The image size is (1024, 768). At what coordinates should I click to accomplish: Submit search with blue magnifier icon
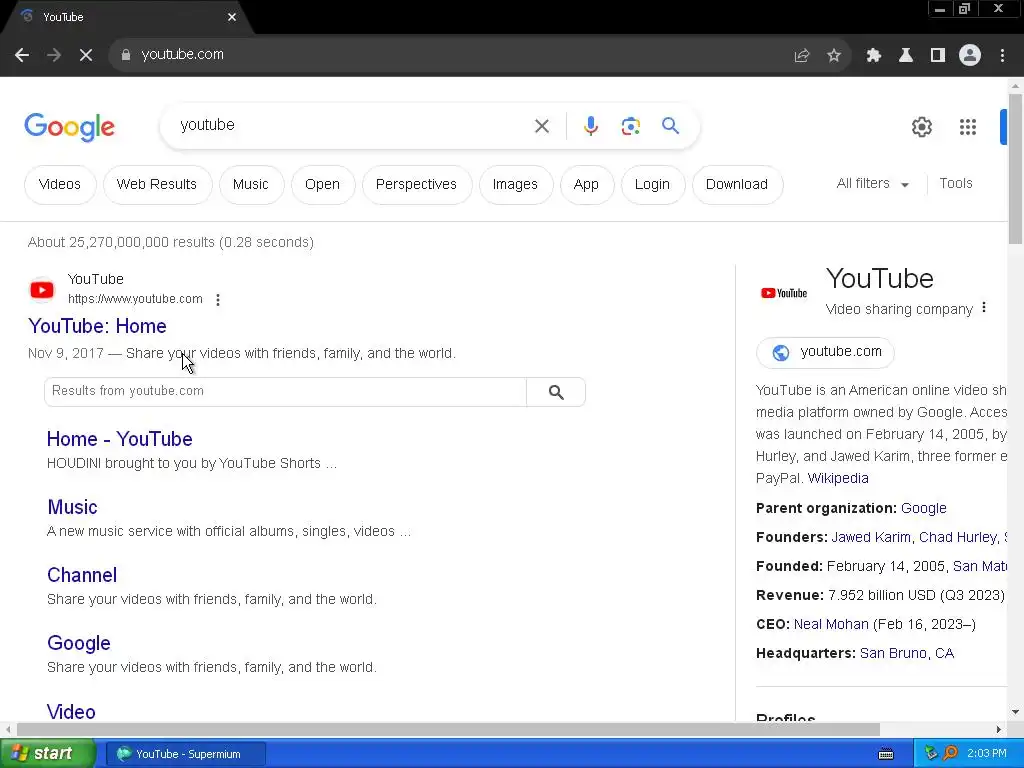tap(671, 125)
